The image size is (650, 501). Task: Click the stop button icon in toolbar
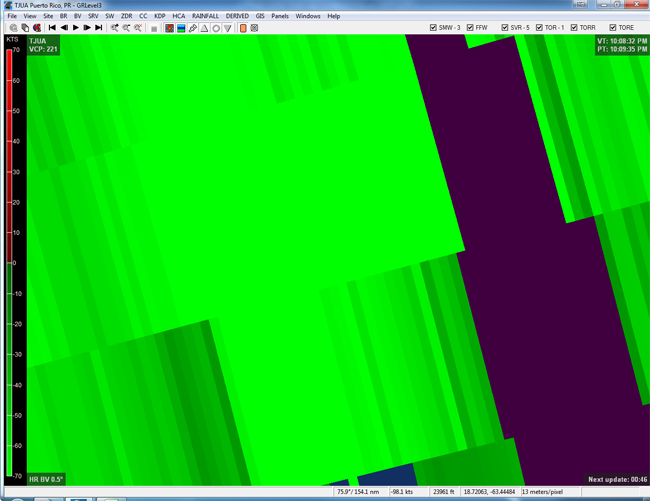point(154,28)
